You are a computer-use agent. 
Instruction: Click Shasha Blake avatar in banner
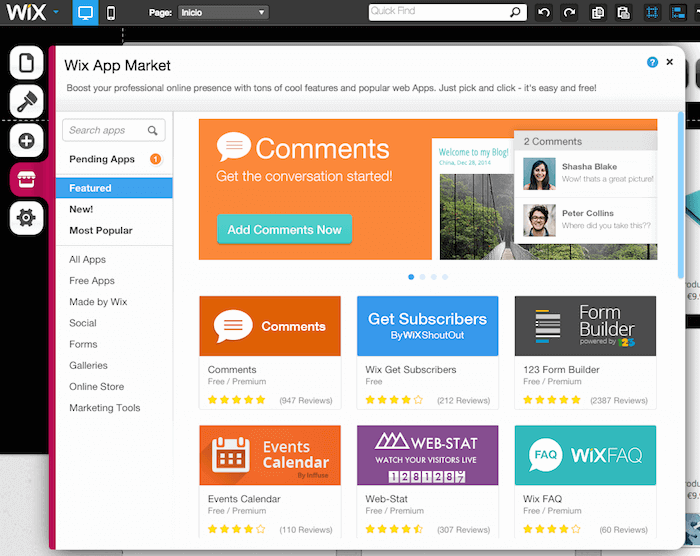pos(539,174)
